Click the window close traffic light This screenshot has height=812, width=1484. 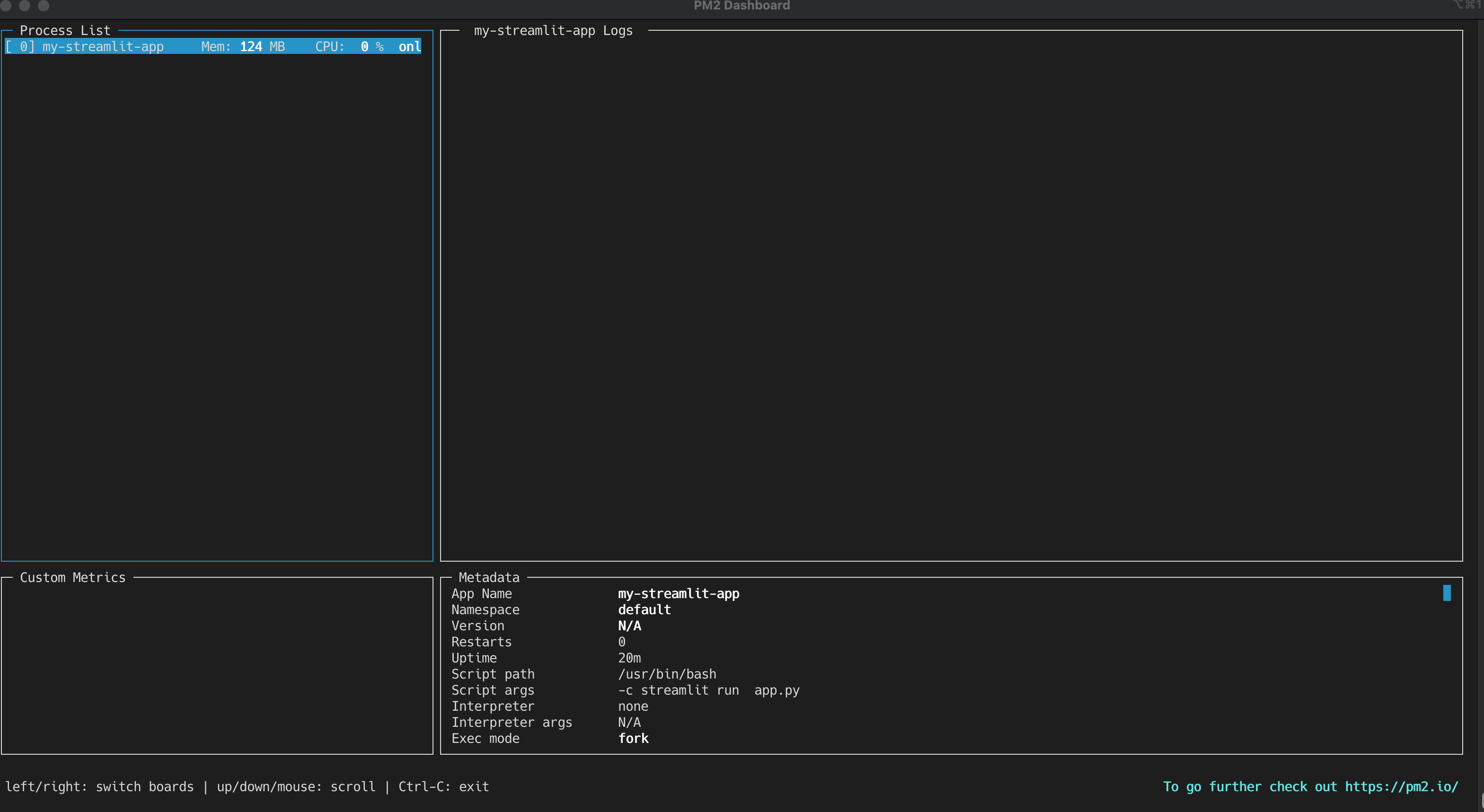pos(6,5)
